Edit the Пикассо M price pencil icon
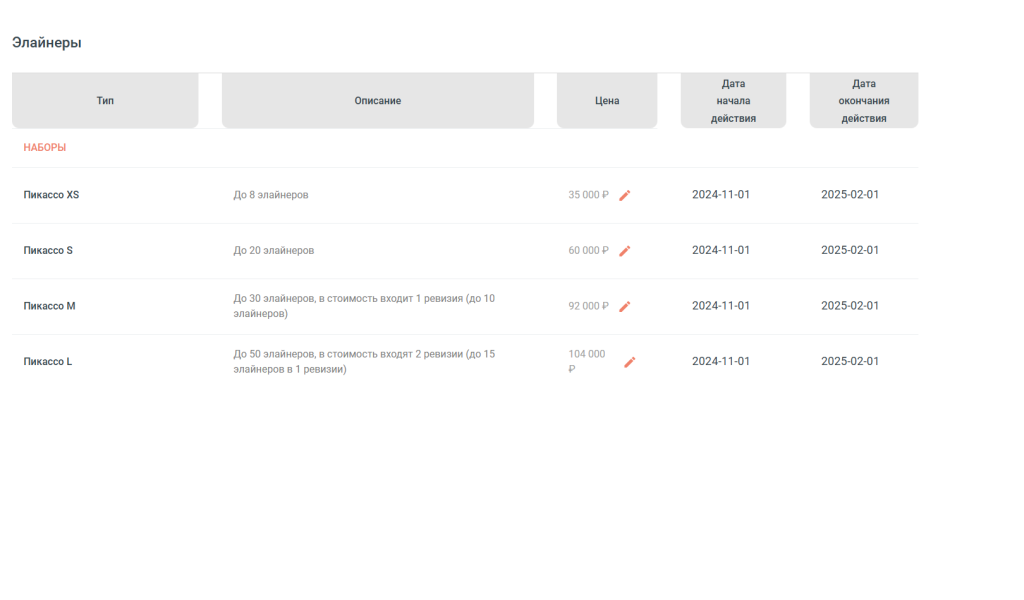The width and height of the screenshot is (1024, 600). click(625, 306)
